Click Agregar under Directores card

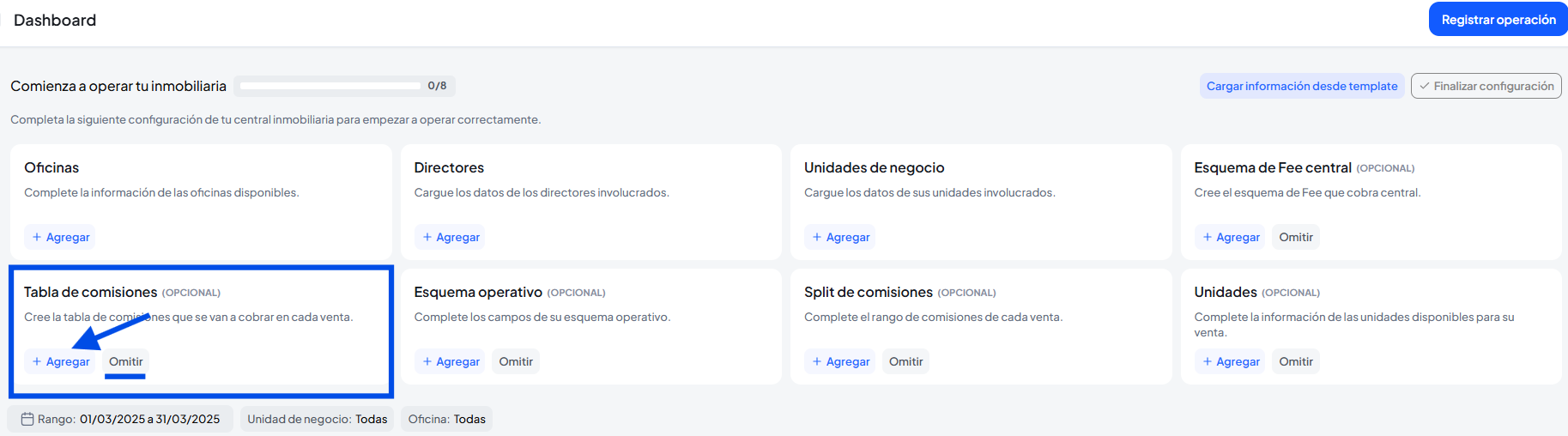[x=451, y=237]
